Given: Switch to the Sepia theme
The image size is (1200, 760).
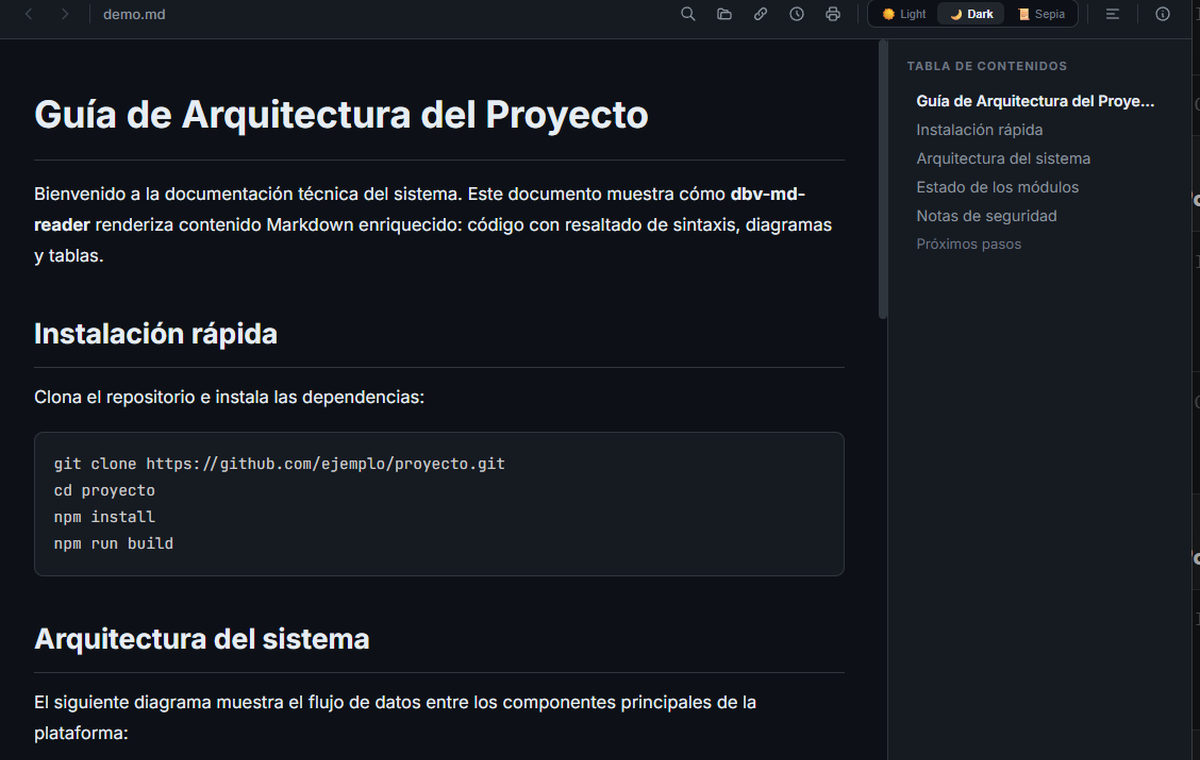Looking at the screenshot, I should [1041, 14].
